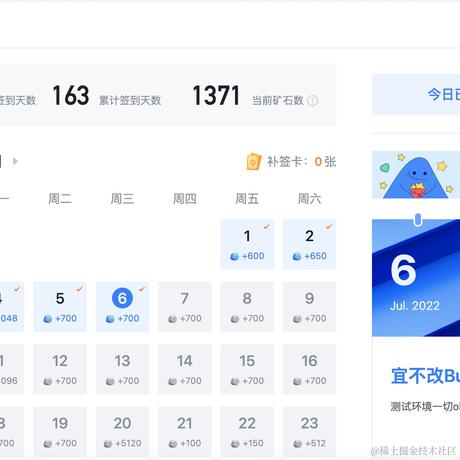
Task: Click the gray ore icon on day 20
Action: (x=108, y=444)
